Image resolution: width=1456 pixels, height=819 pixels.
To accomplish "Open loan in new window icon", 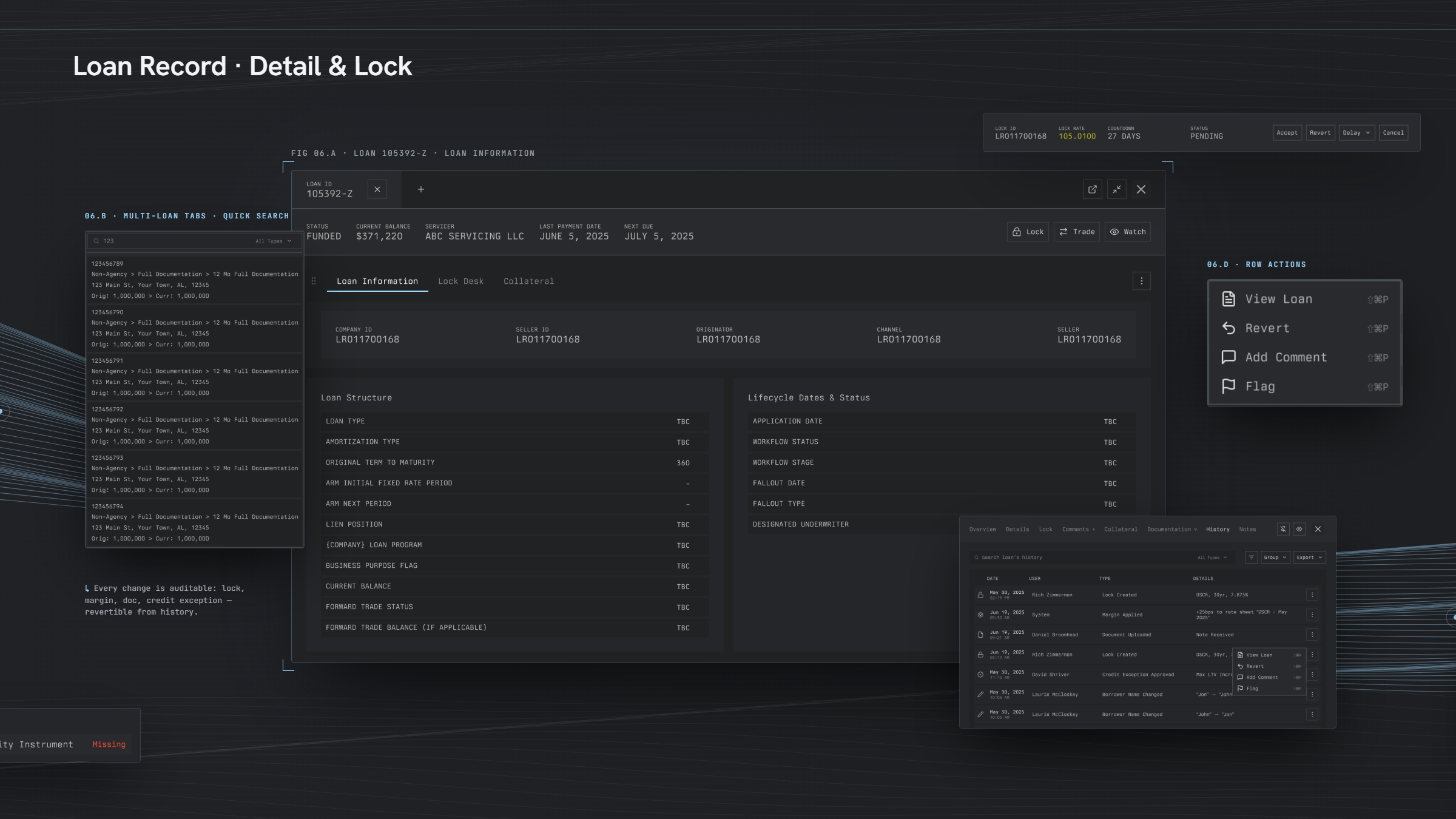I will pyautogui.click(x=1092, y=189).
